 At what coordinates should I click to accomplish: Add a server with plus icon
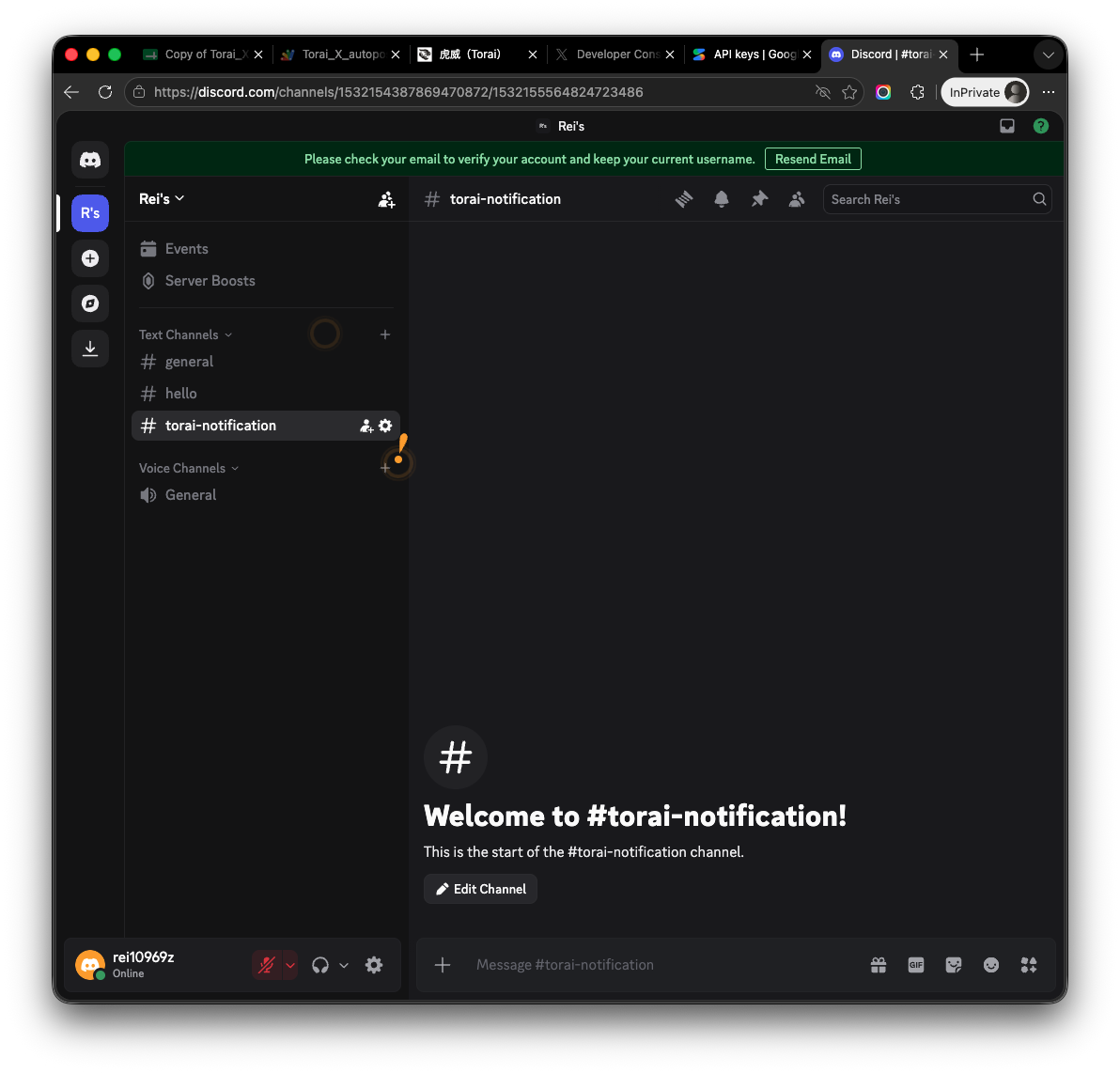(x=90, y=258)
